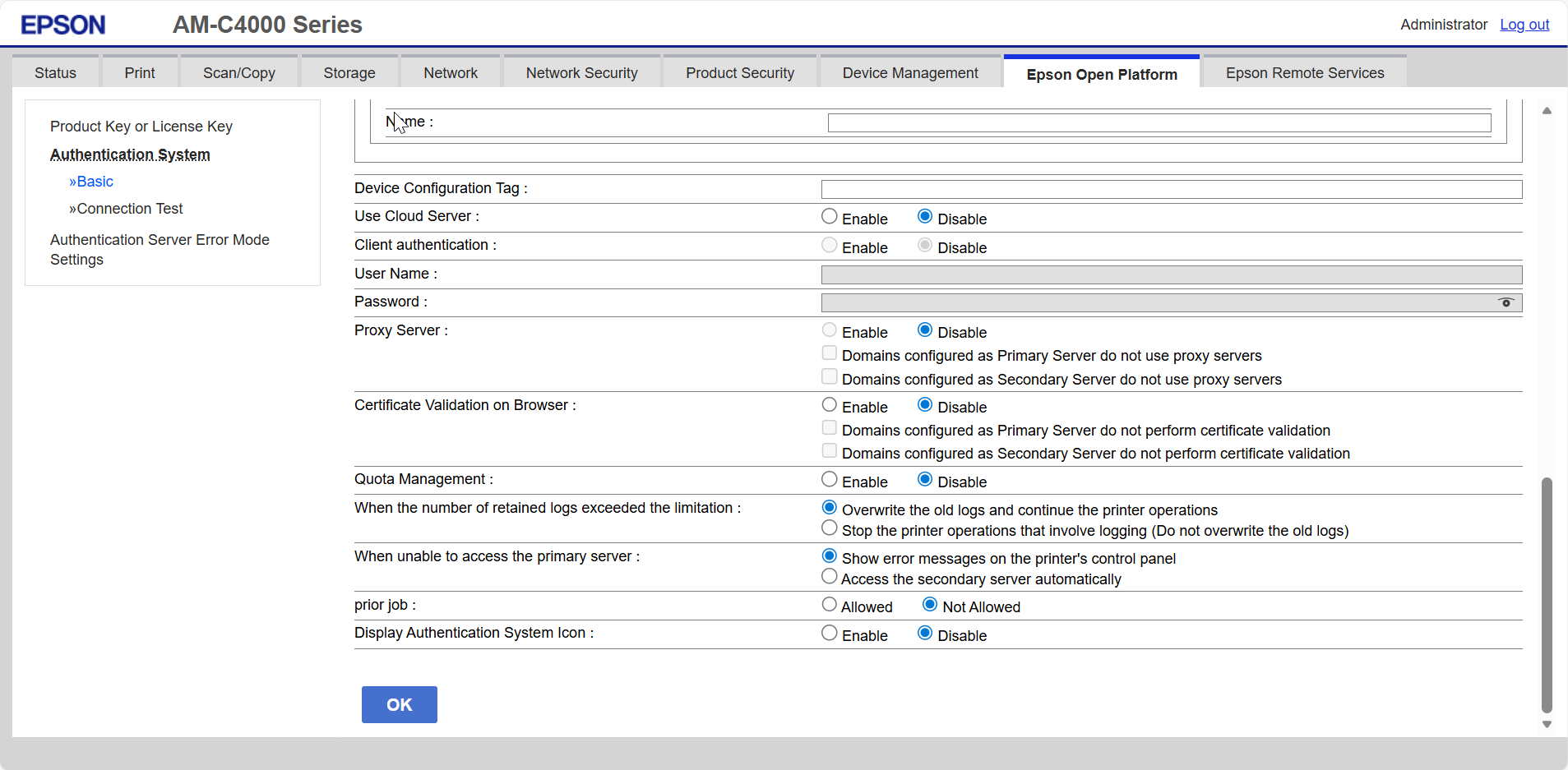
Task: Open the Epson Remote Services tab
Action: 1304,73
